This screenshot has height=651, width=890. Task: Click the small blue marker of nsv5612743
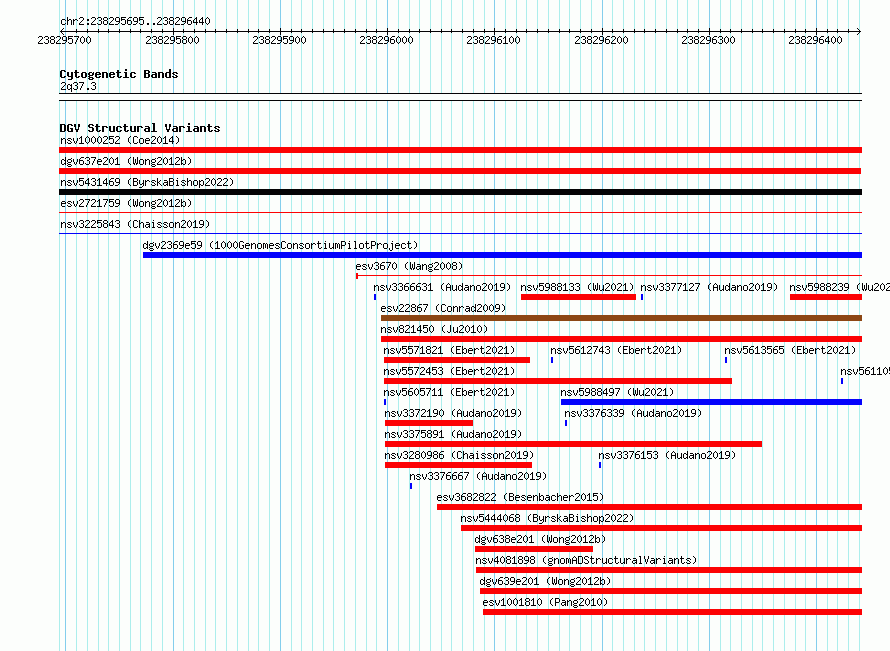(552, 360)
